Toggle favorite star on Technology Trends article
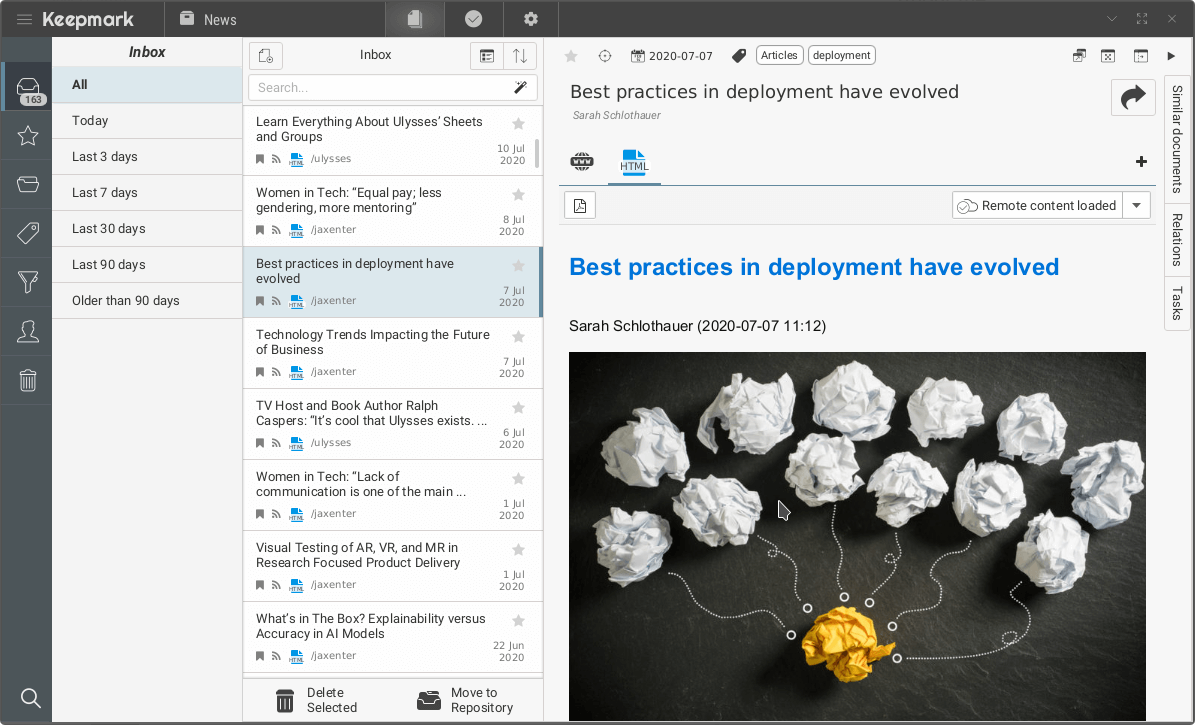Screen dimensions: 1195x725 tap(518, 337)
